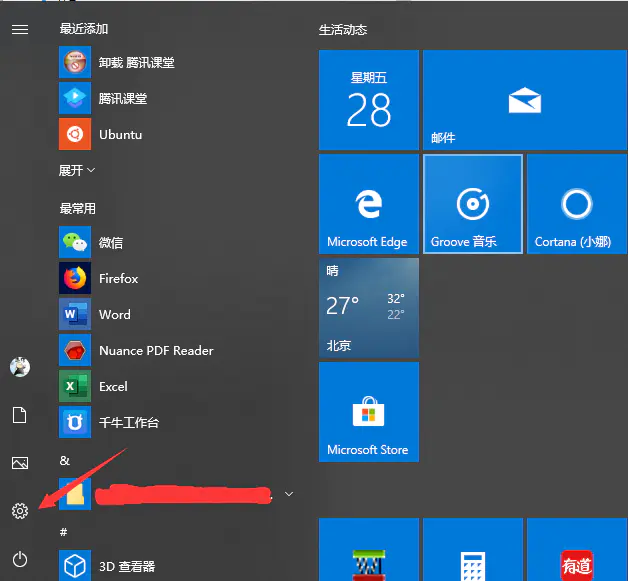Open the green spring tile at bottom row

369,549
